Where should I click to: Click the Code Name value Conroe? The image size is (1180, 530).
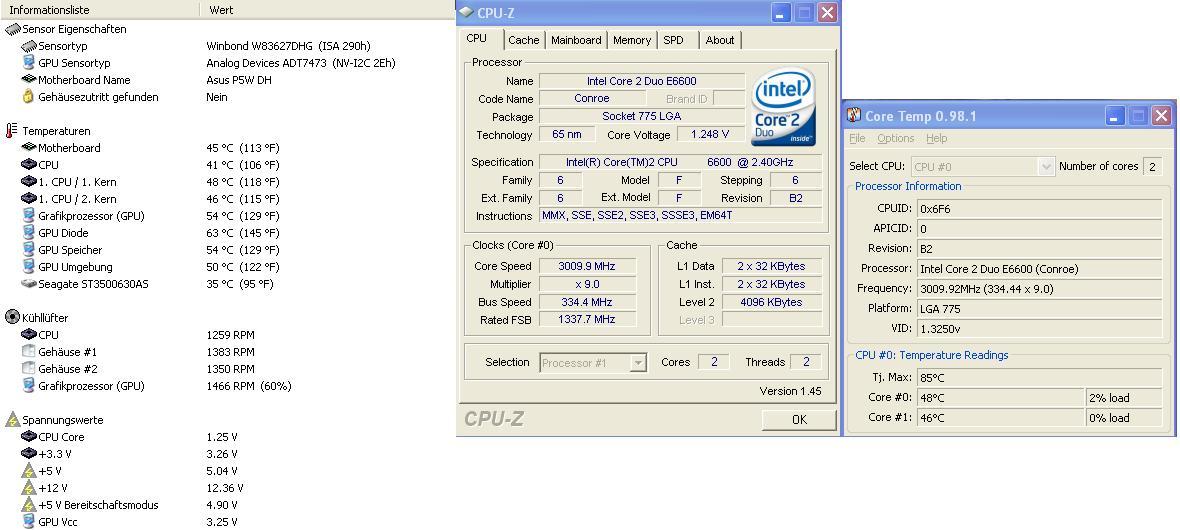click(x=592, y=99)
